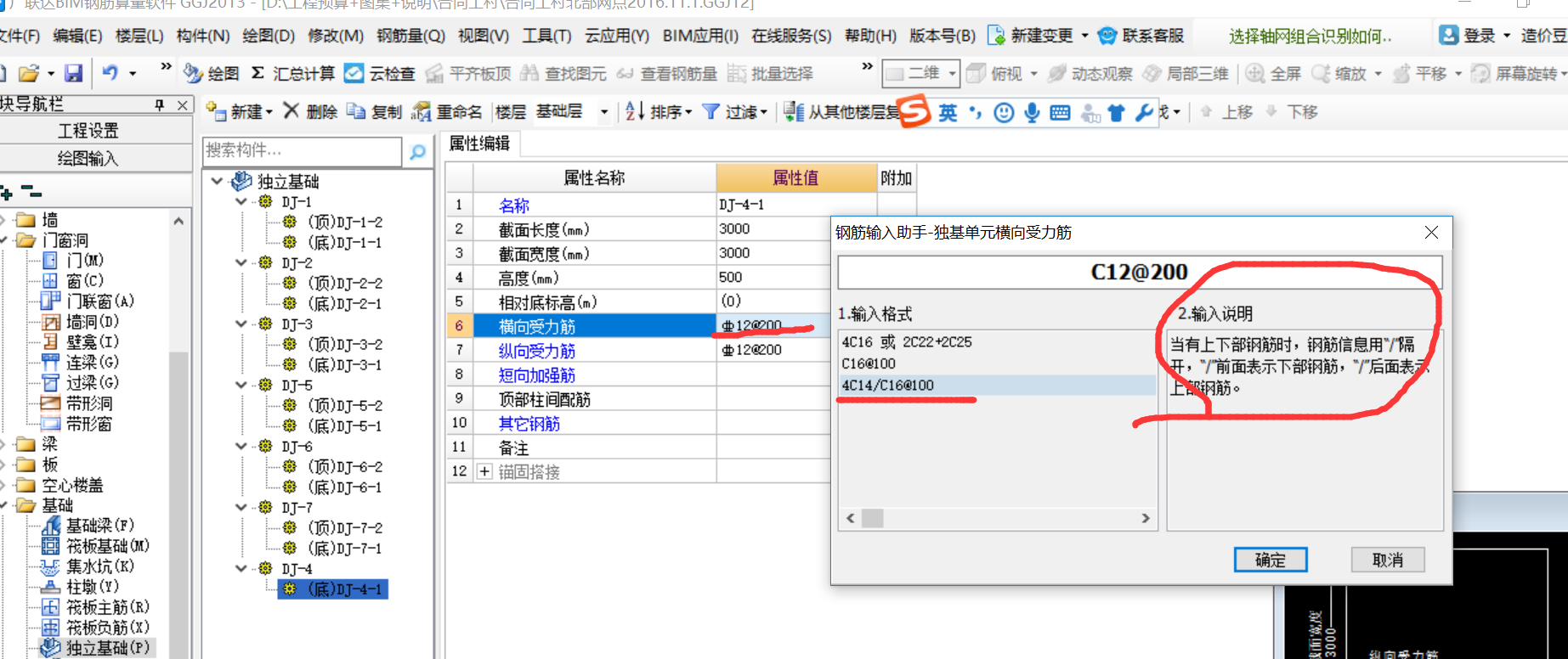The width and height of the screenshot is (1568, 659).
Task: Click 局部三维 partial 3D tool
Action: pos(1186,74)
